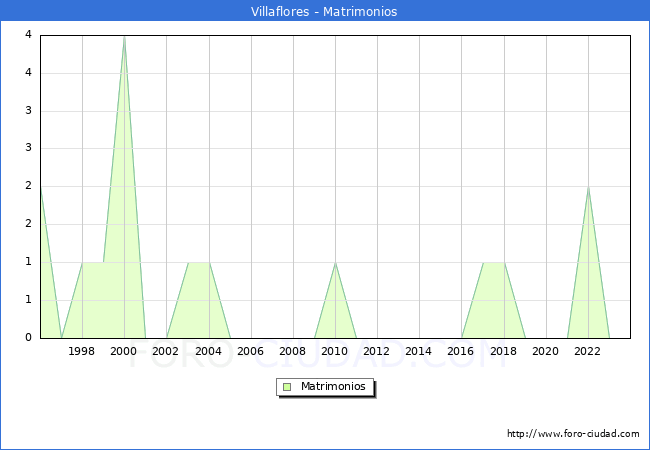Click the Matrimonios legend label
The height and width of the screenshot is (450, 650).
pyautogui.click(x=333, y=386)
